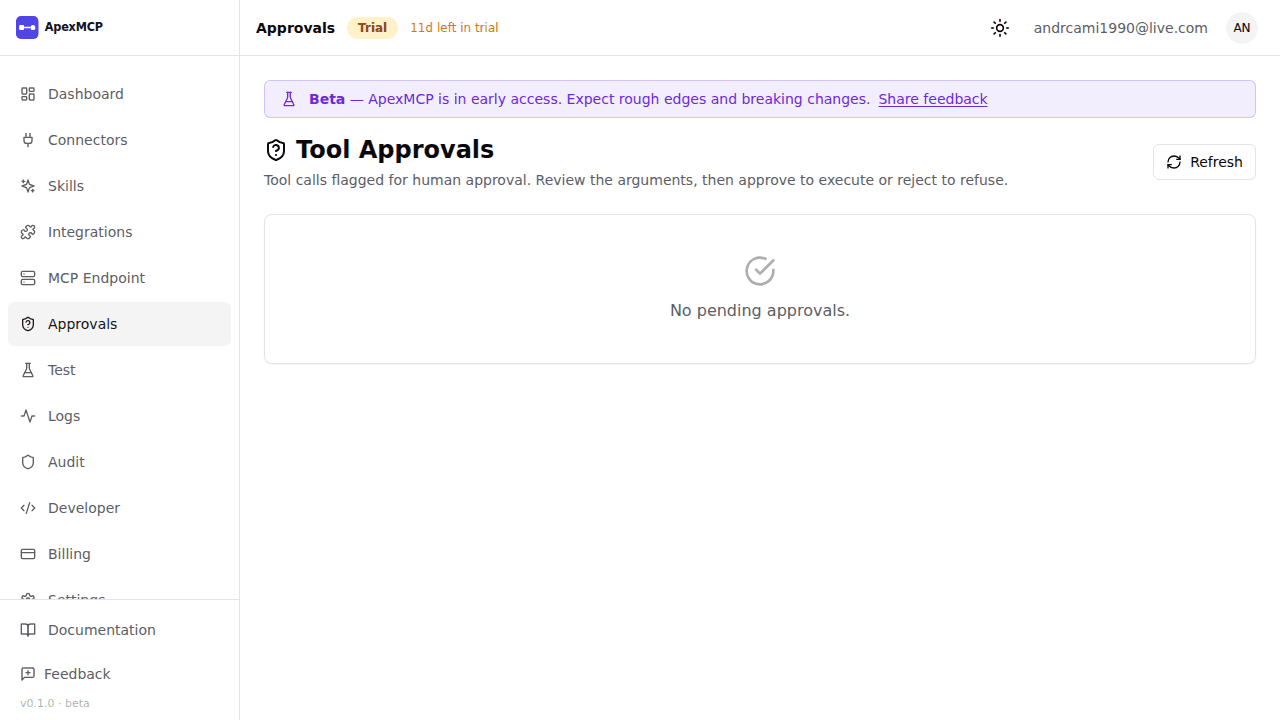1280x720 pixels.
Task: Click the Documentation book icon
Action: tap(28, 630)
